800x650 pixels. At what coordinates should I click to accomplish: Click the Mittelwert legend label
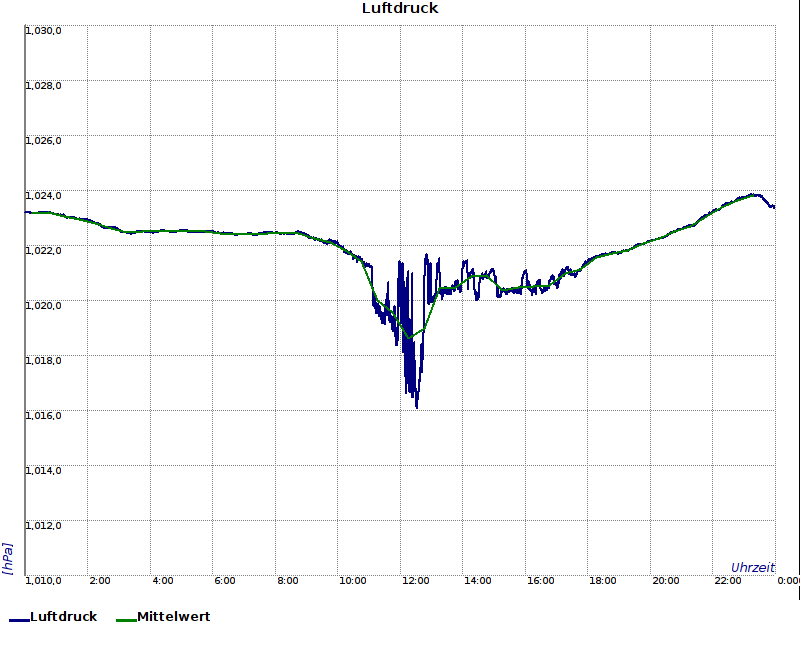173,616
